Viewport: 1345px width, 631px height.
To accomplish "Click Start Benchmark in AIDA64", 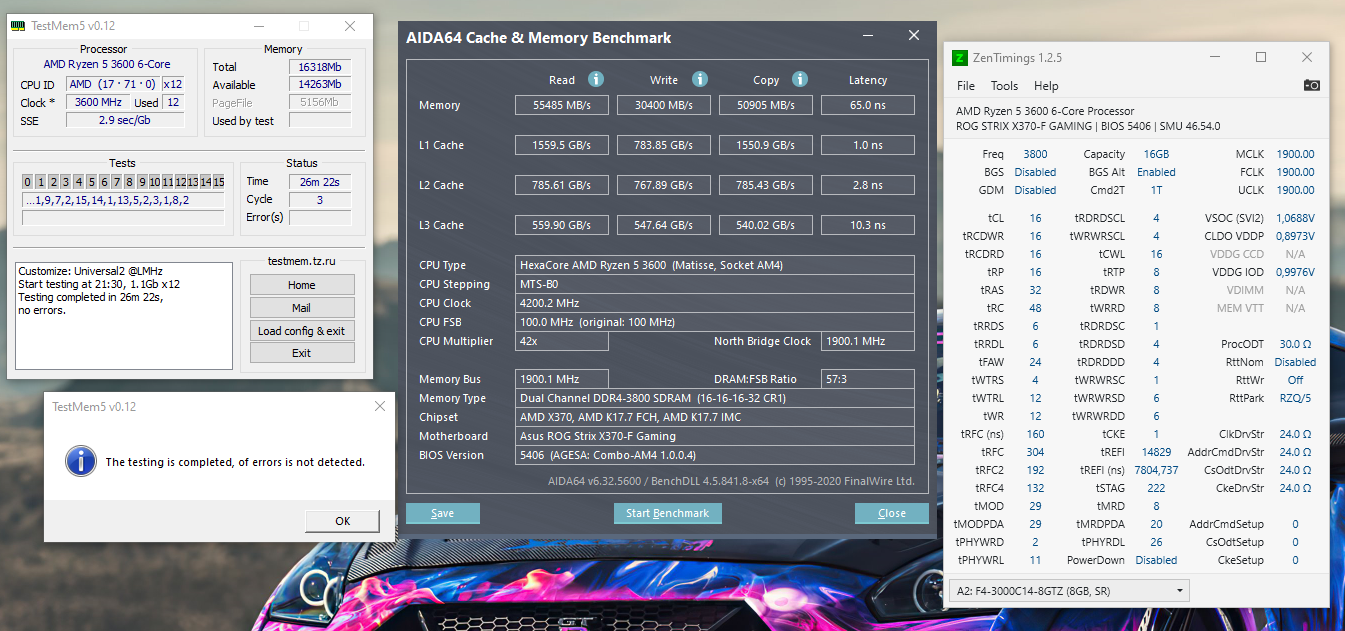I will 667,513.
